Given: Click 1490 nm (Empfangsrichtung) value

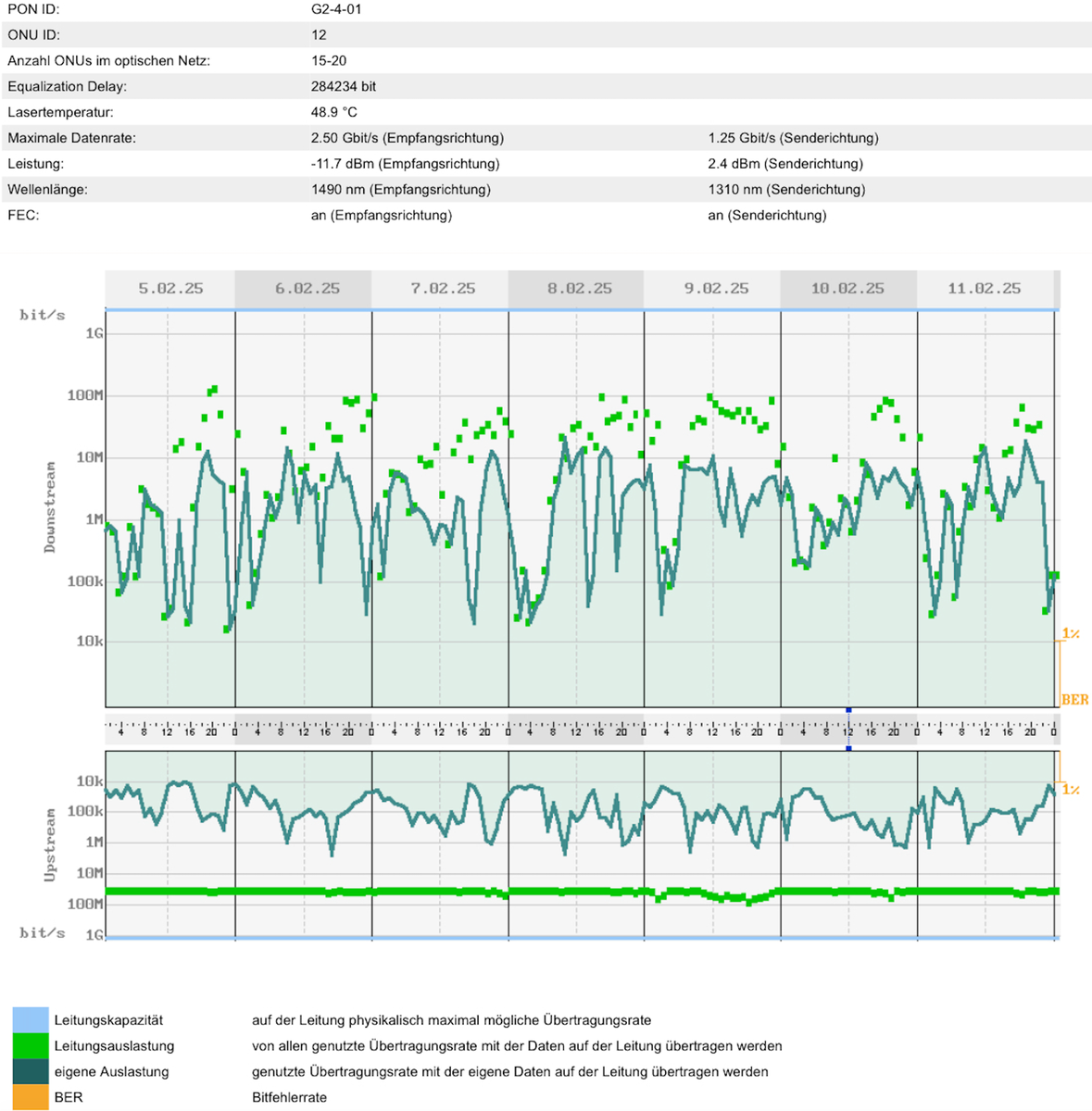Looking at the screenshot, I should click(x=401, y=190).
